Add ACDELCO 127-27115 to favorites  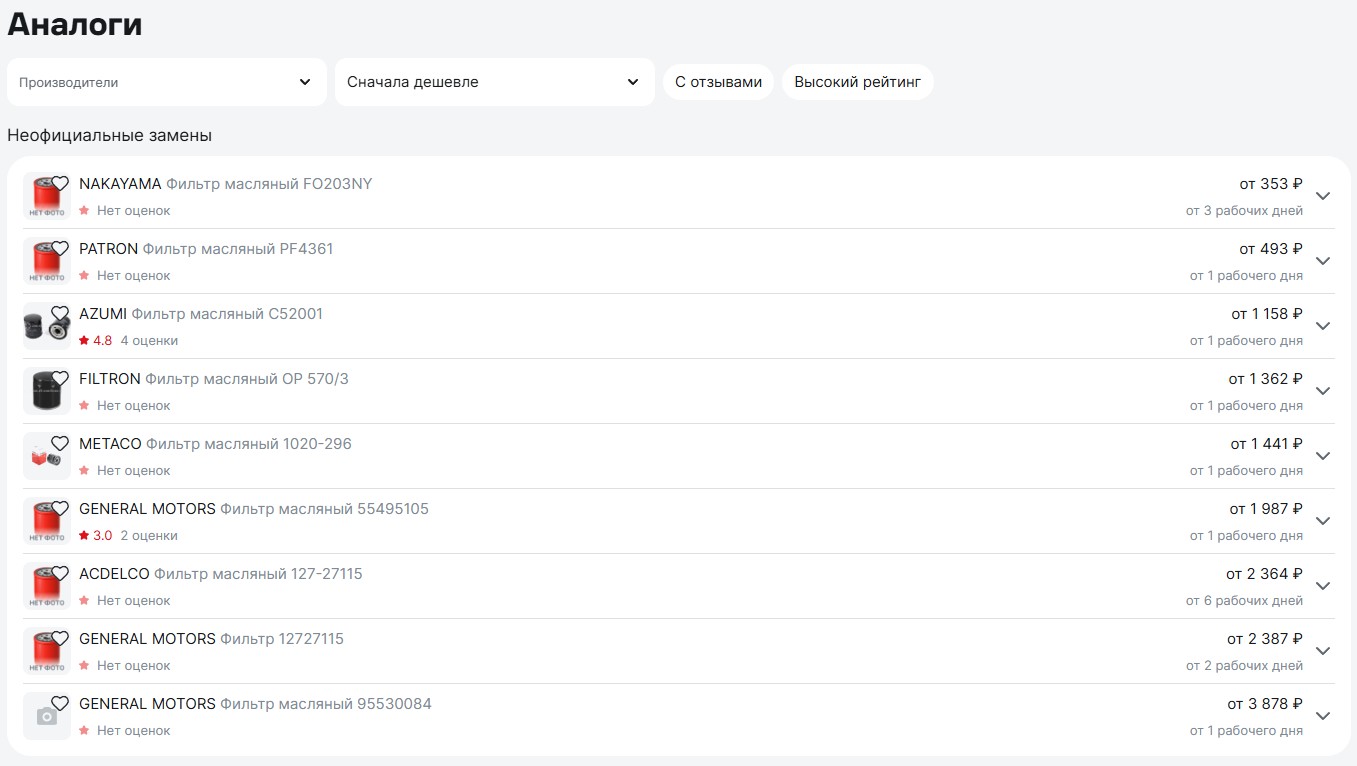click(60, 573)
